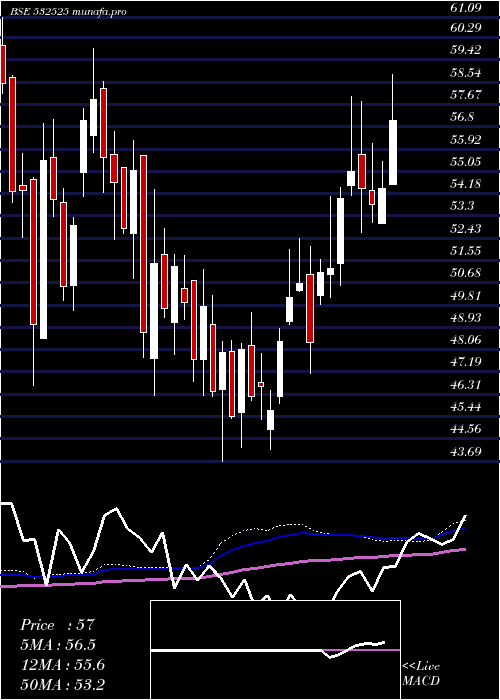Click the 45.44 price label
Image resolution: width=500 pixels, height=700 pixels.
pyautogui.click(x=466, y=407)
